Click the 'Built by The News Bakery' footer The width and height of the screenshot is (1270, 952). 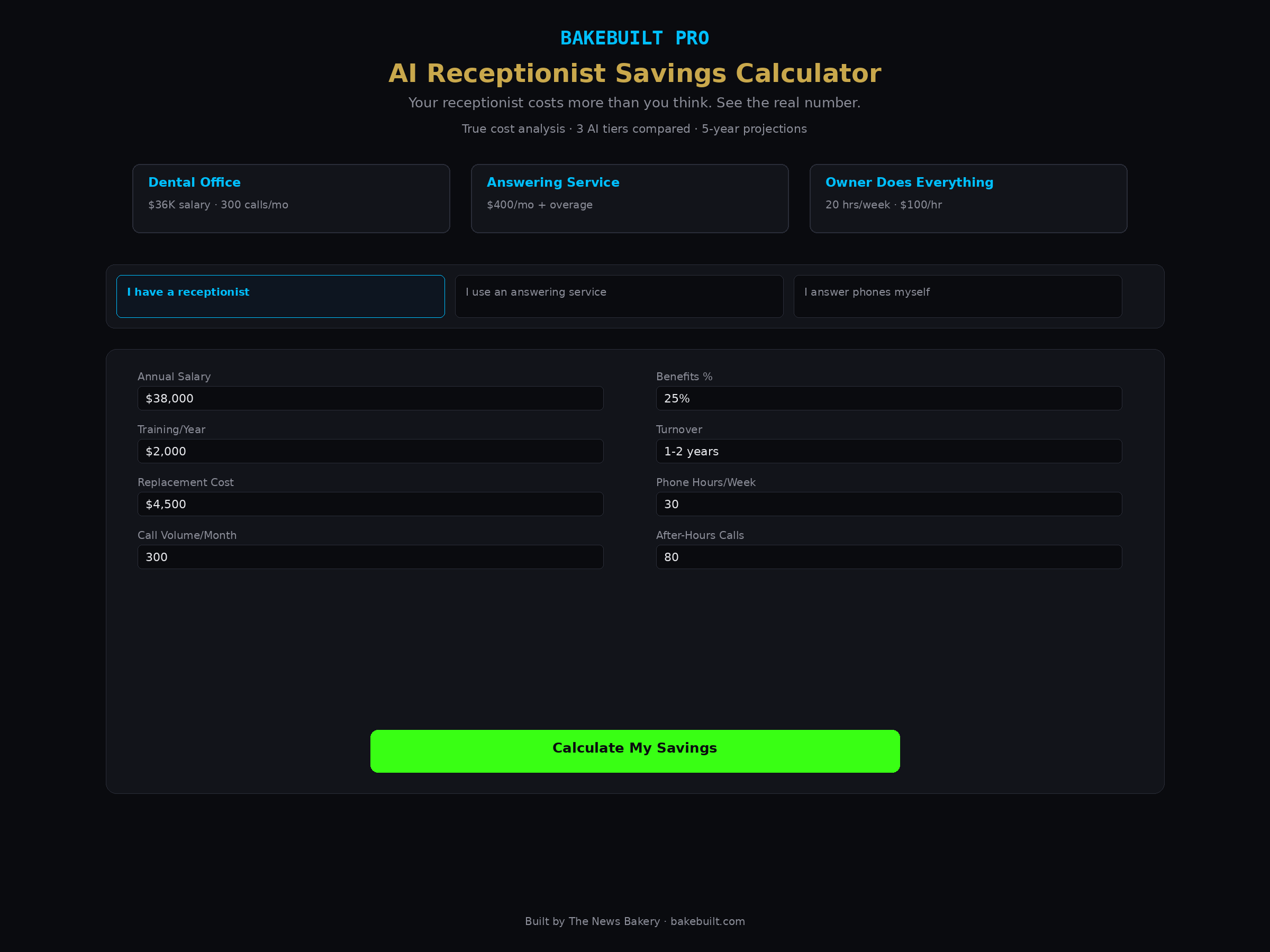click(635, 921)
